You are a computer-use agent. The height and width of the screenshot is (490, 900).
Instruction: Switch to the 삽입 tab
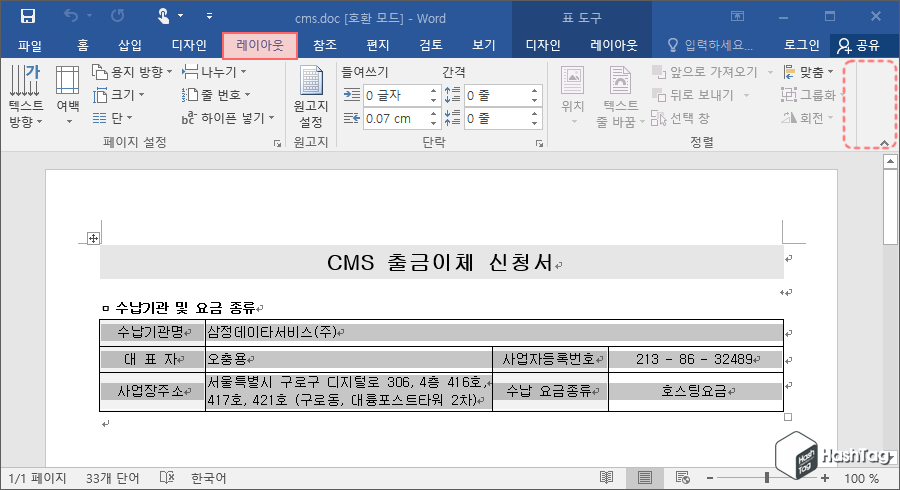[130, 45]
